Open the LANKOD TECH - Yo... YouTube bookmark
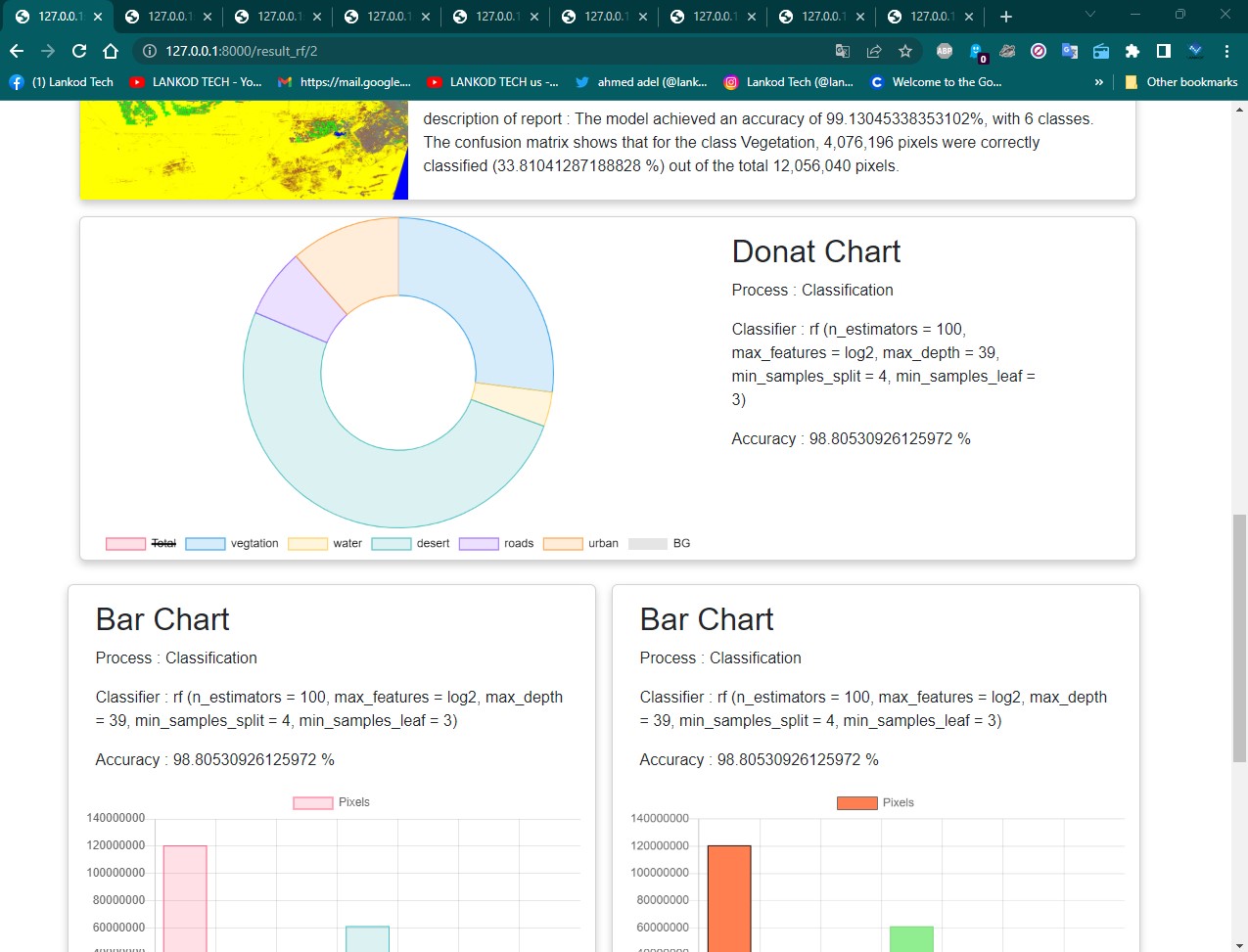Viewport: 1248px width, 952px height. click(x=196, y=82)
